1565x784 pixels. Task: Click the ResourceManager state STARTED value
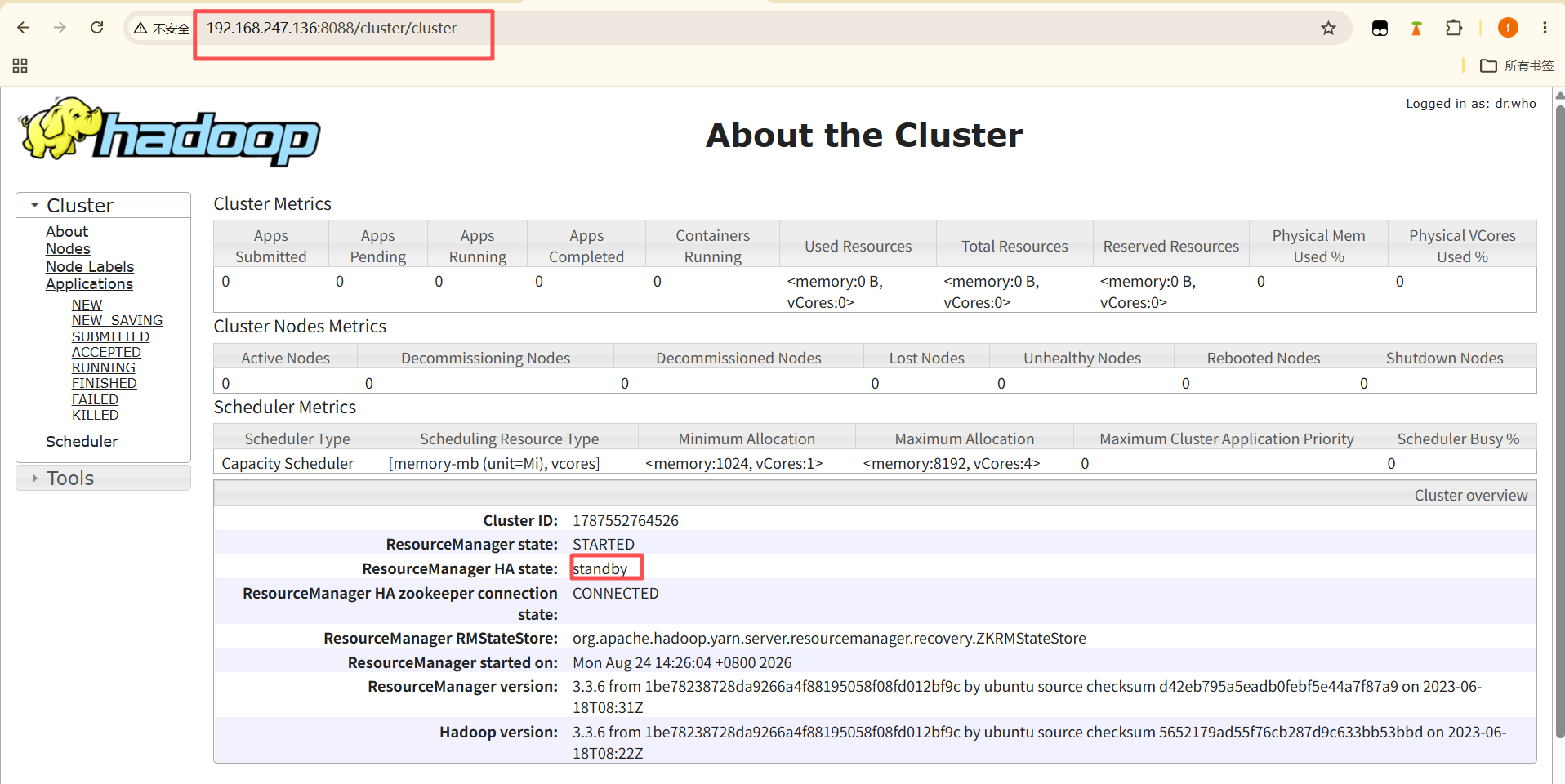click(x=604, y=544)
